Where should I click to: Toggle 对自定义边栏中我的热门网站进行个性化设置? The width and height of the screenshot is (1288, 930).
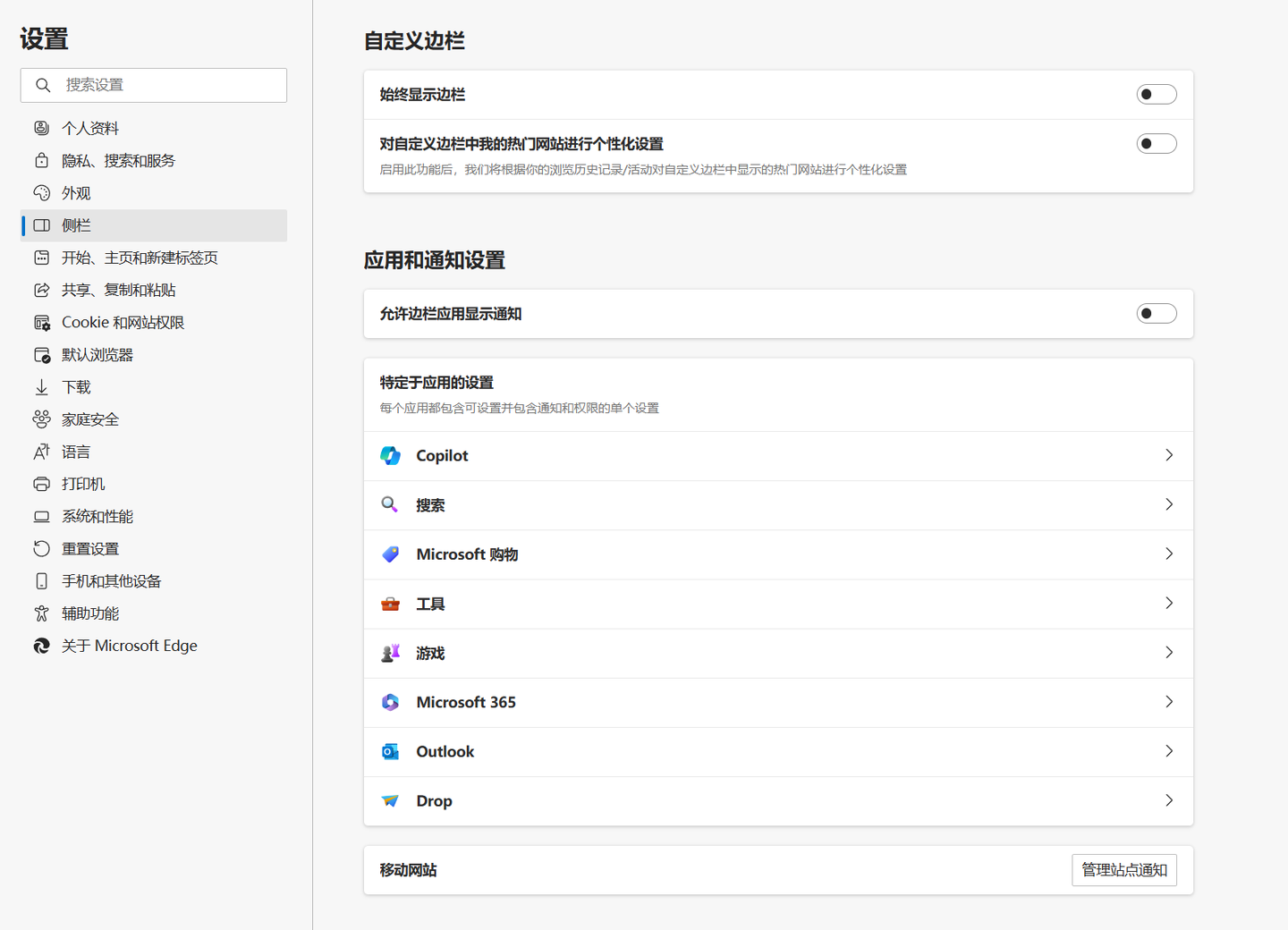point(1157,143)
